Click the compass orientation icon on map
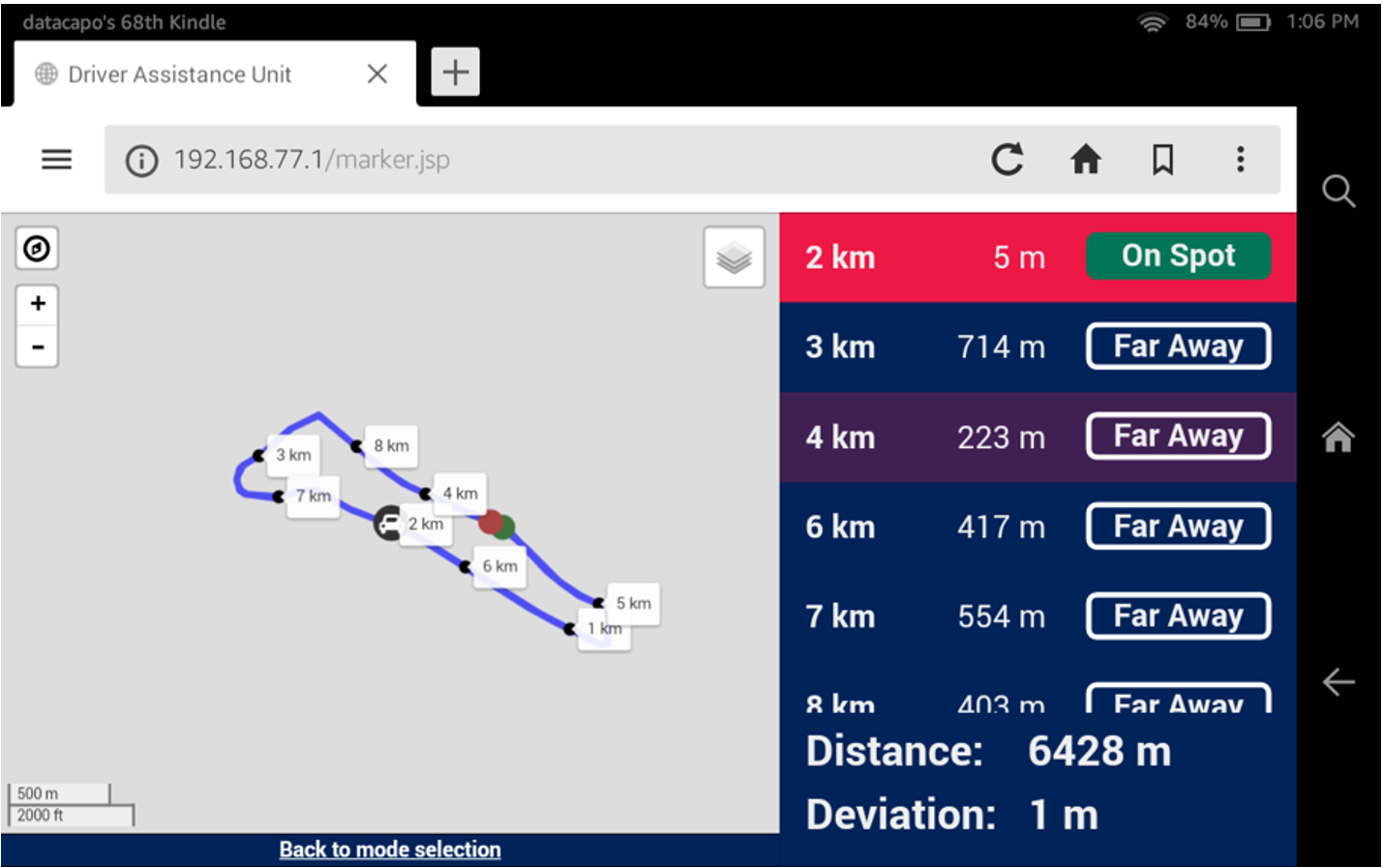1383x868 pixels. tap(37, 249)
